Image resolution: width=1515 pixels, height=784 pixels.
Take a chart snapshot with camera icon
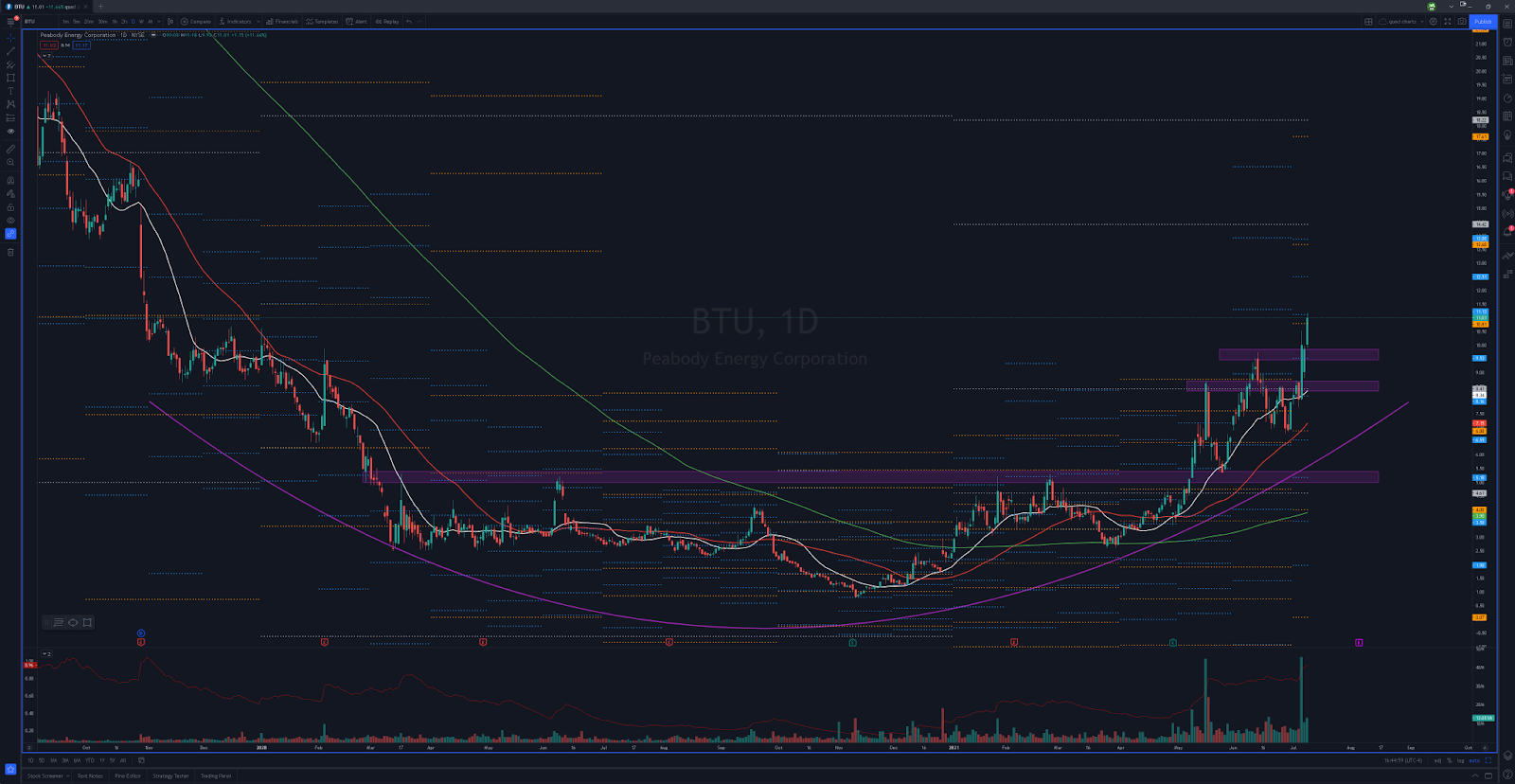(1461, 21)
